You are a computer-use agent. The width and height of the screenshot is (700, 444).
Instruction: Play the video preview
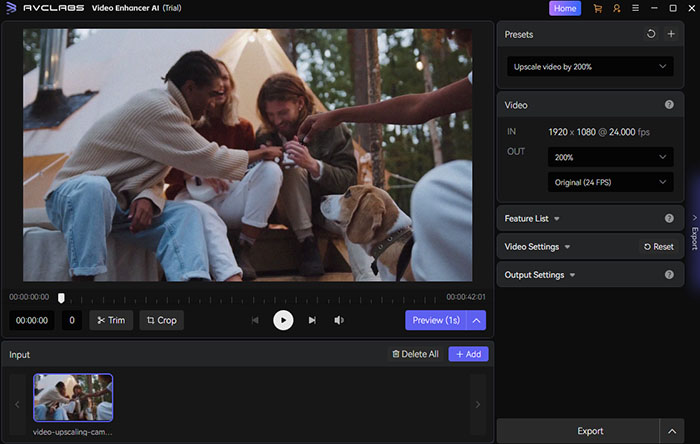[x=283, y=320]
